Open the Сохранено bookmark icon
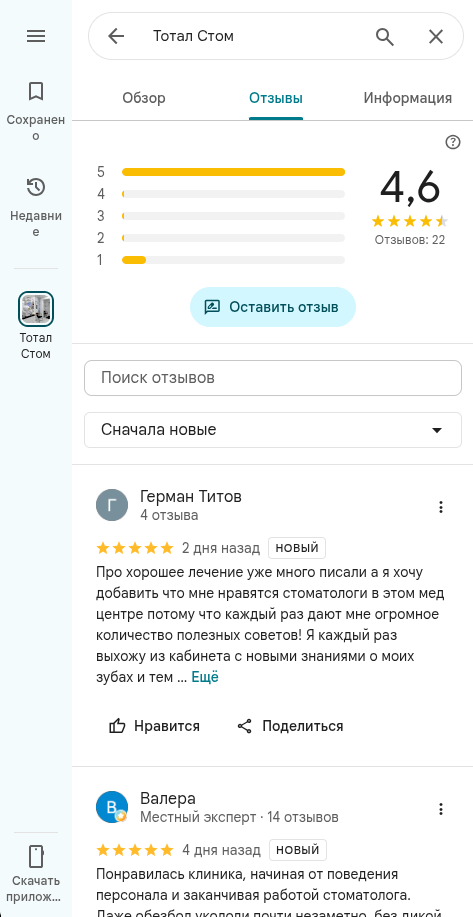The height and width of the screenshot is (917, 473). 36,91
